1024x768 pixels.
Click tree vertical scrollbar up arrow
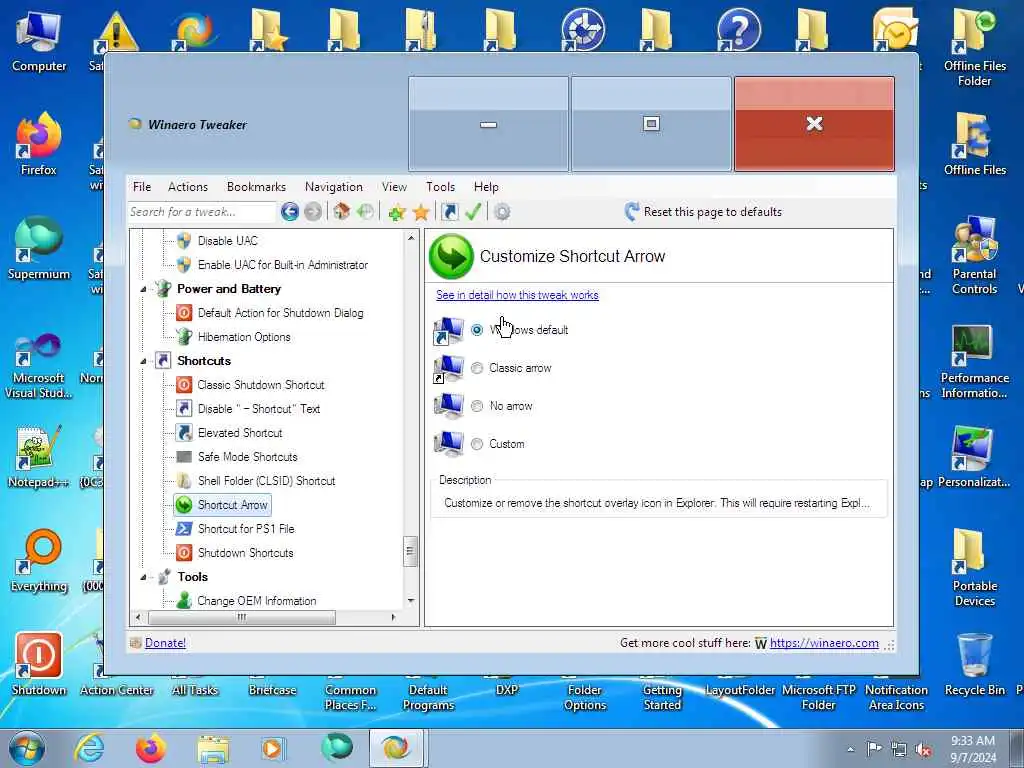pyautogui.click(x=411, y=238)
